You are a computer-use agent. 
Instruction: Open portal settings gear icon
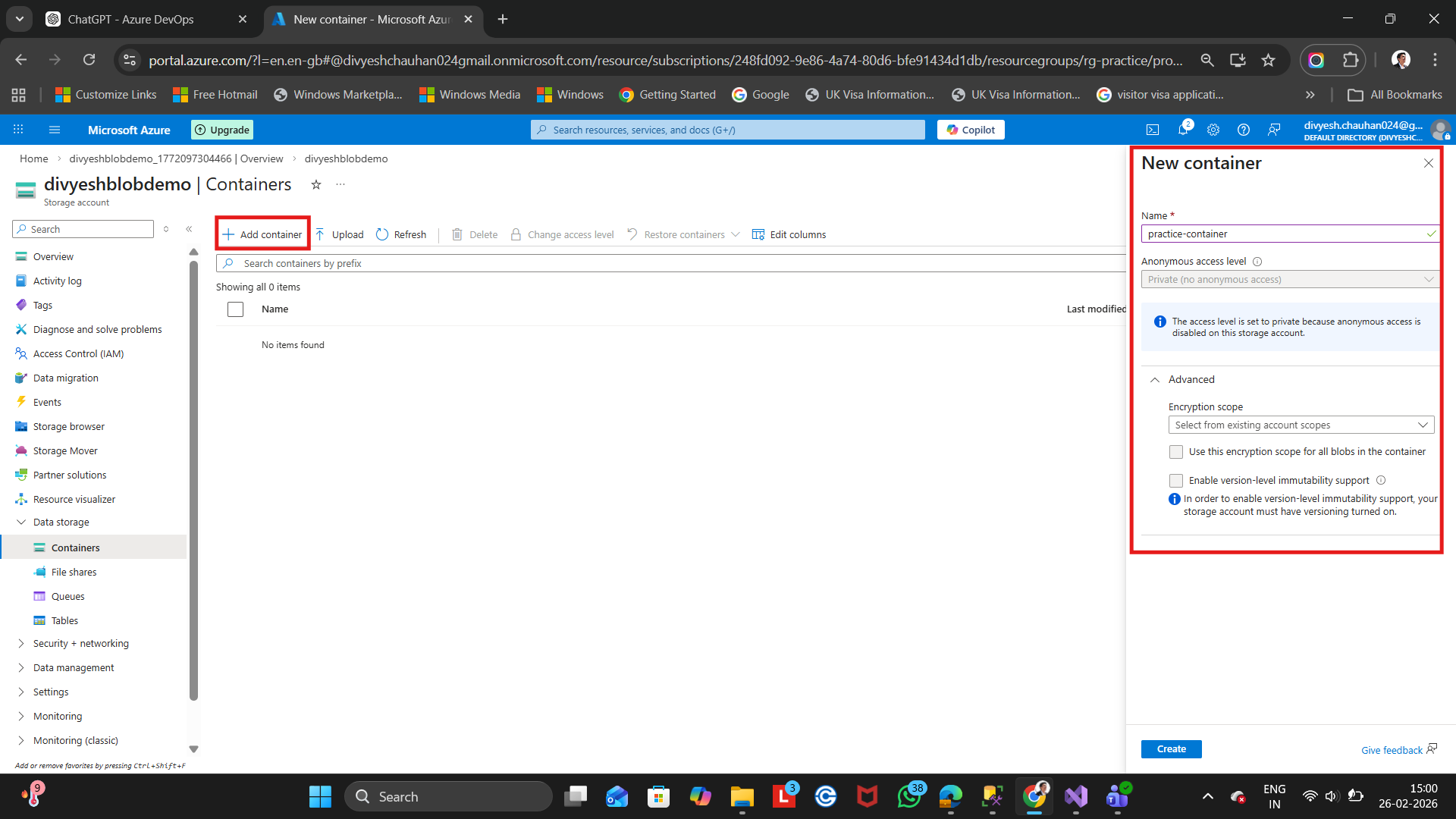click(1213, 130)
